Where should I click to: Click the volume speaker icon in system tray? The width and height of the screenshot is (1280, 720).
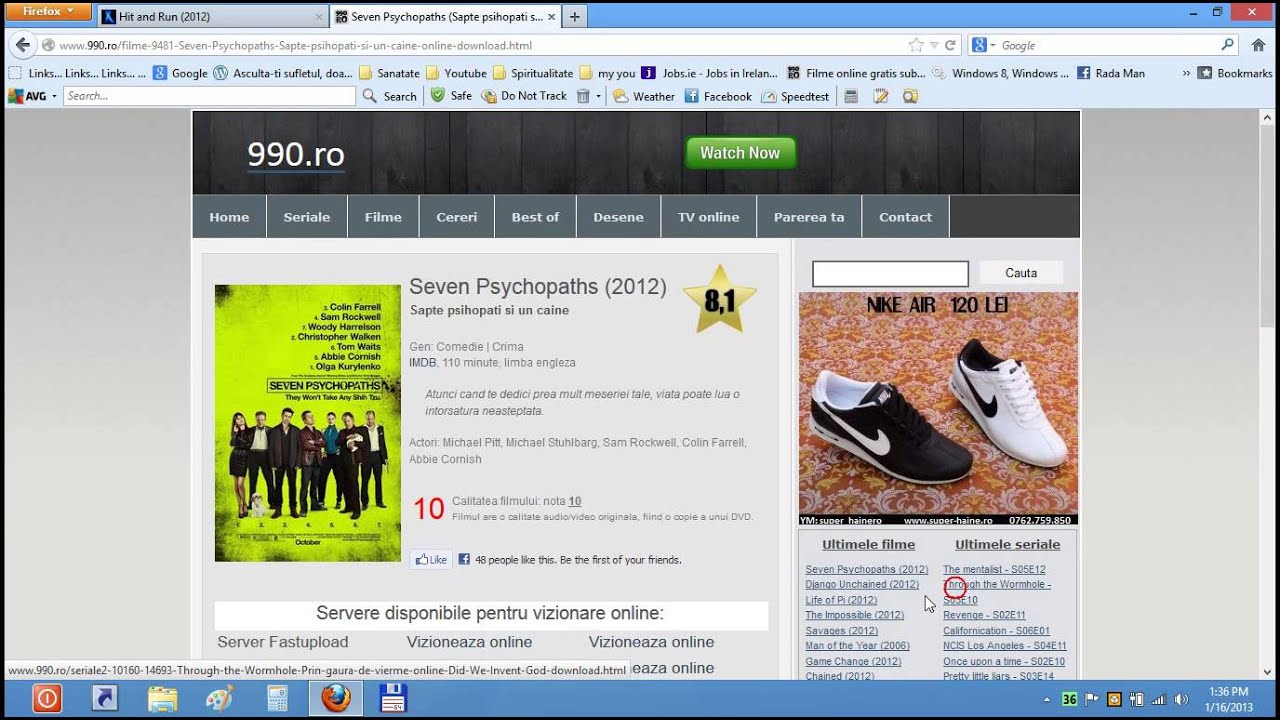click(1180, 699)
